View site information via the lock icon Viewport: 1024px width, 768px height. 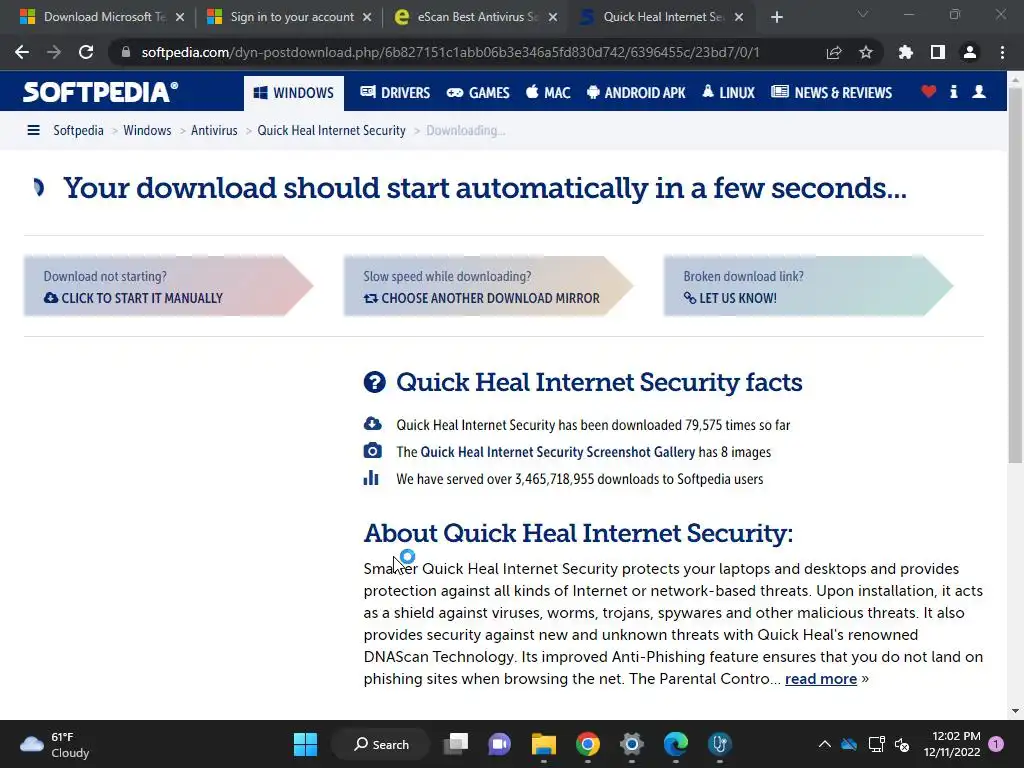point(126,52)
